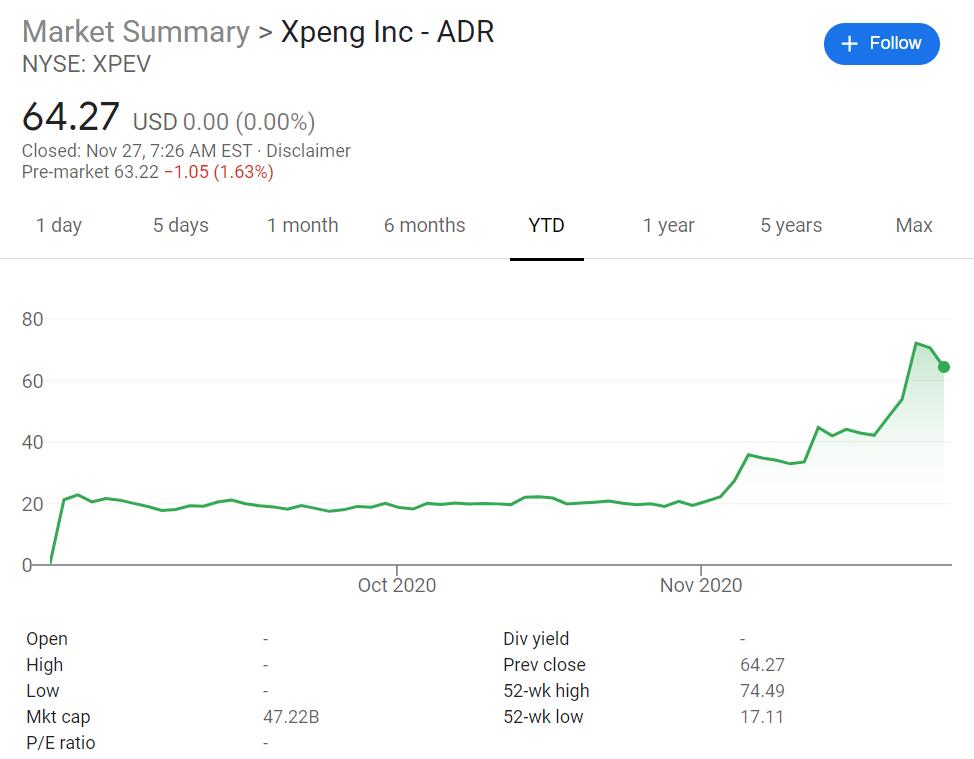This screenshot has height=759, width=974.
Task: Open the 5 years chart view
Action: [x=790, y=225]
